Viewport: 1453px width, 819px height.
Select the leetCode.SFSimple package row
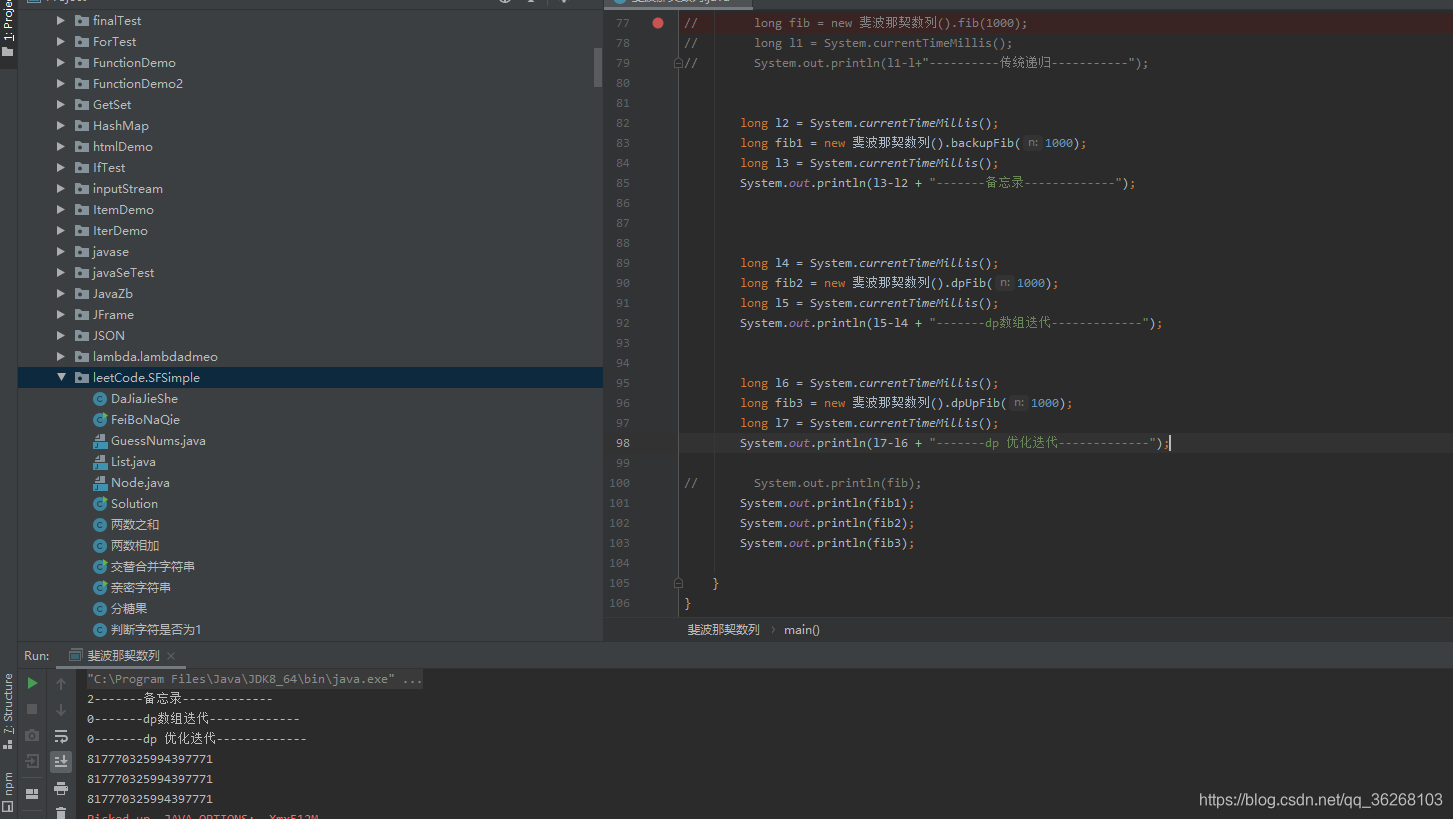pos(310,378)
